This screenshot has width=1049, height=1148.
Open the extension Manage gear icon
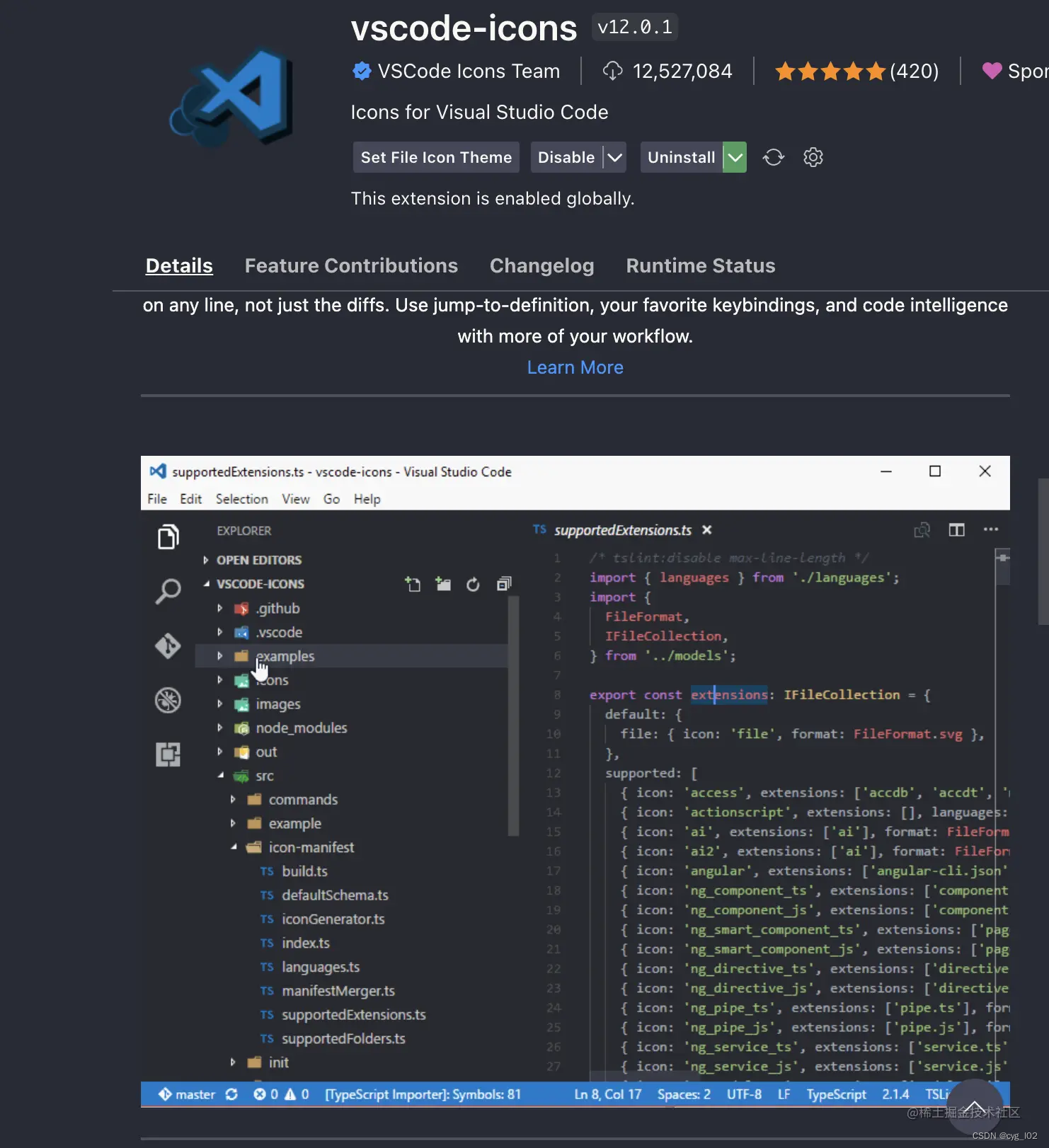(813, 157)
